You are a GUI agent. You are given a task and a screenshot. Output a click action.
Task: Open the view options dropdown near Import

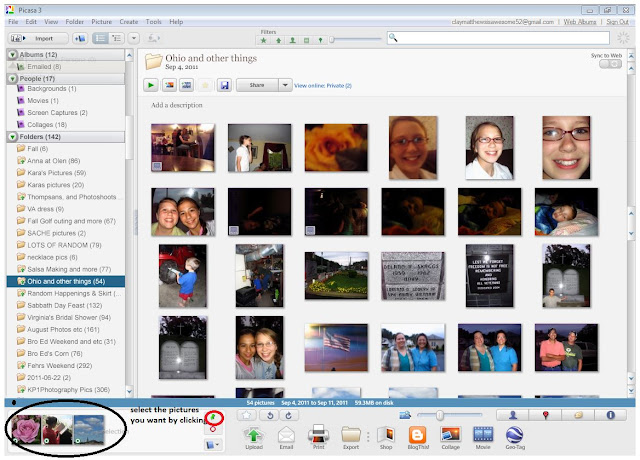(x=133, y=38)
